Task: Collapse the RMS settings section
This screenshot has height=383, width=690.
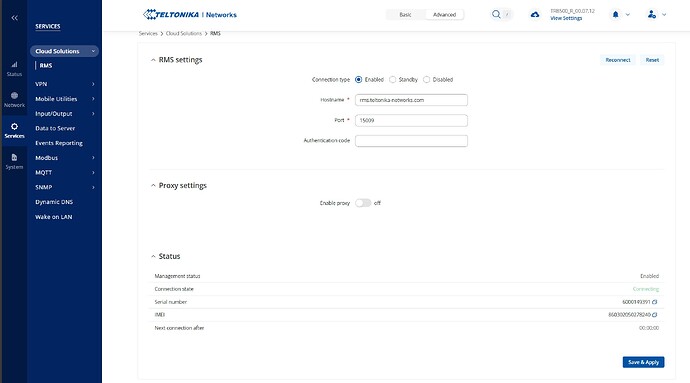Action: click(153, 60)
